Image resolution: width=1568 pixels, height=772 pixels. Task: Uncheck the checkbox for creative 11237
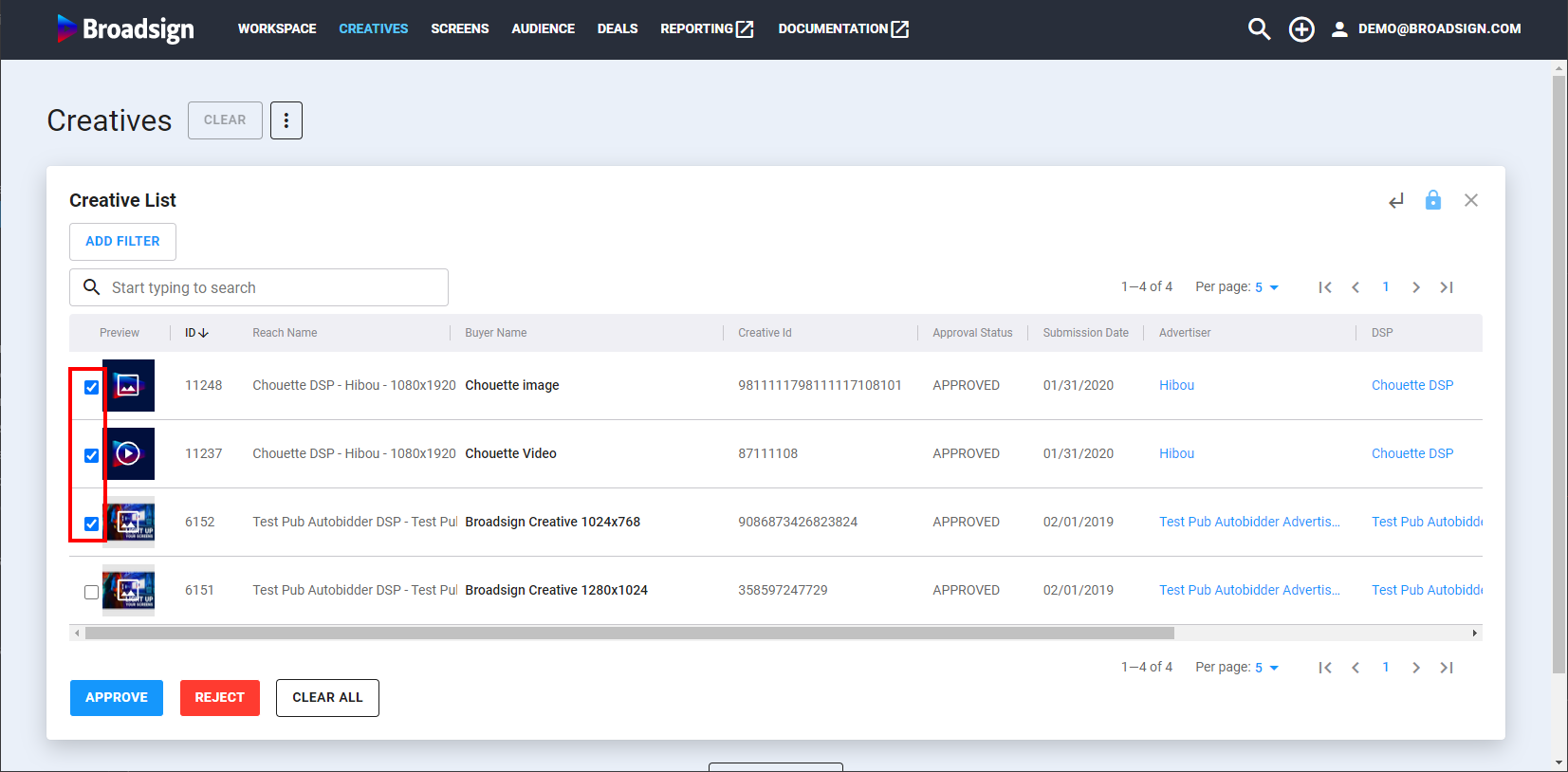pos(92,455)
